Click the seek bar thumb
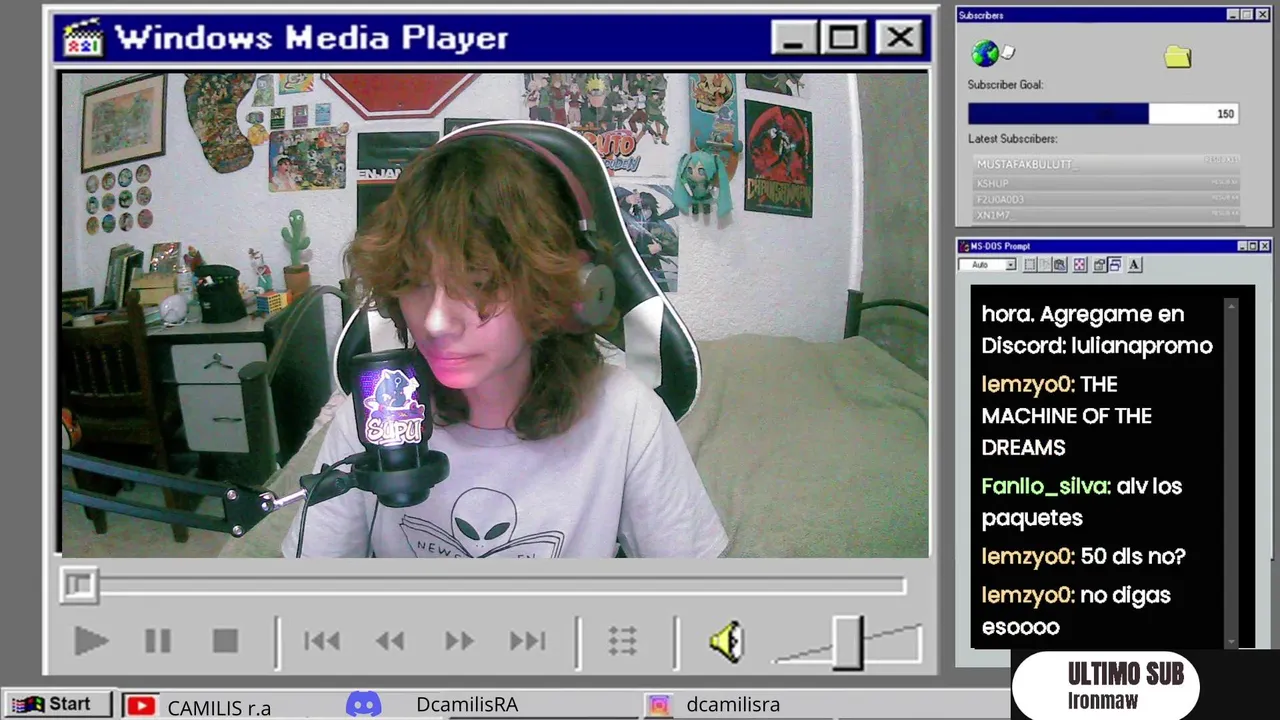This screenshot has height=720, width=1280. click(79, 585)
